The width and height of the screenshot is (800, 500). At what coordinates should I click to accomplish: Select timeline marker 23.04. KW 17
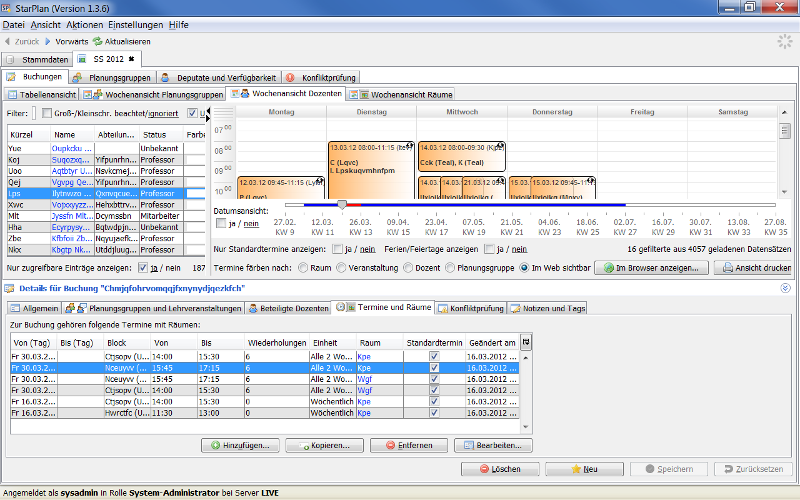pos(436,227)
